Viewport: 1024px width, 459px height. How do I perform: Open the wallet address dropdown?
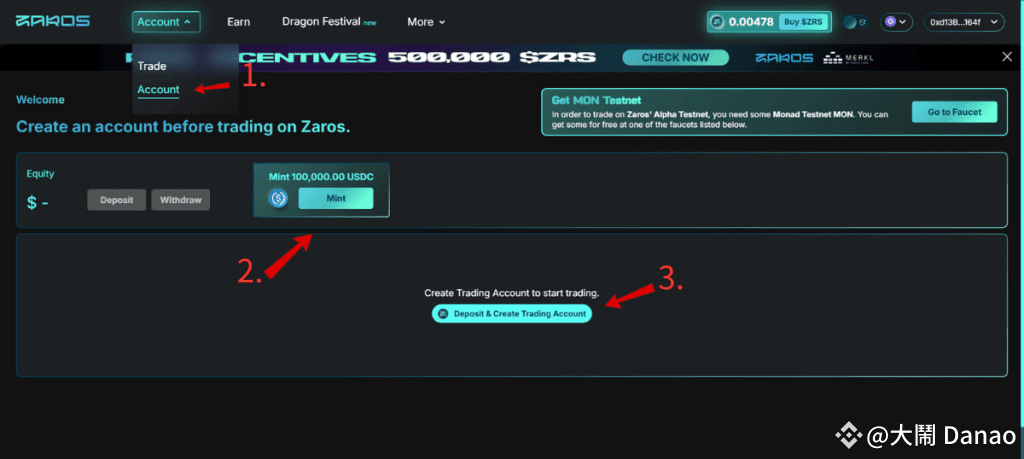[963, 22]
